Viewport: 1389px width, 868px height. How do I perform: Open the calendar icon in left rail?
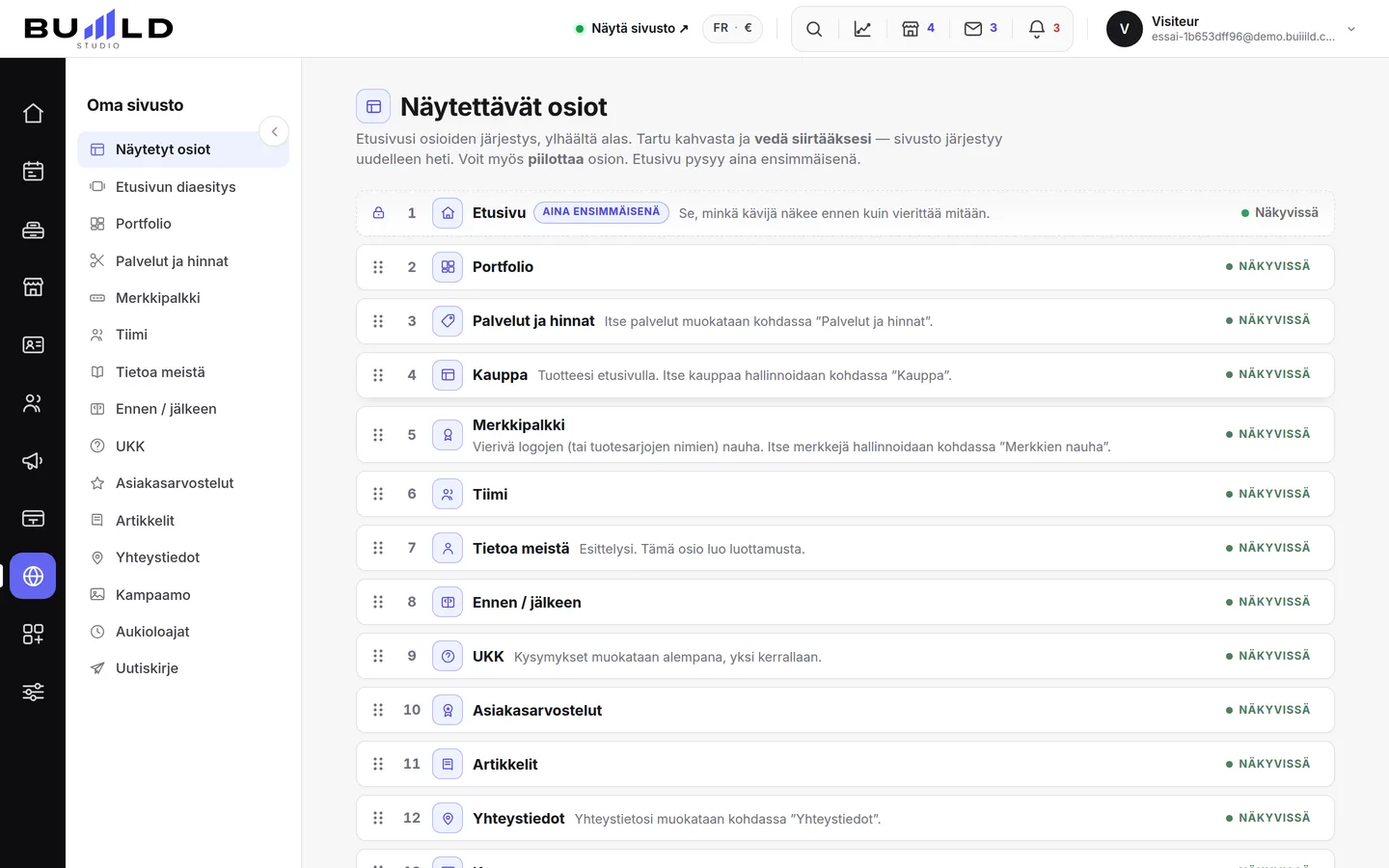[x=33, y=172]
